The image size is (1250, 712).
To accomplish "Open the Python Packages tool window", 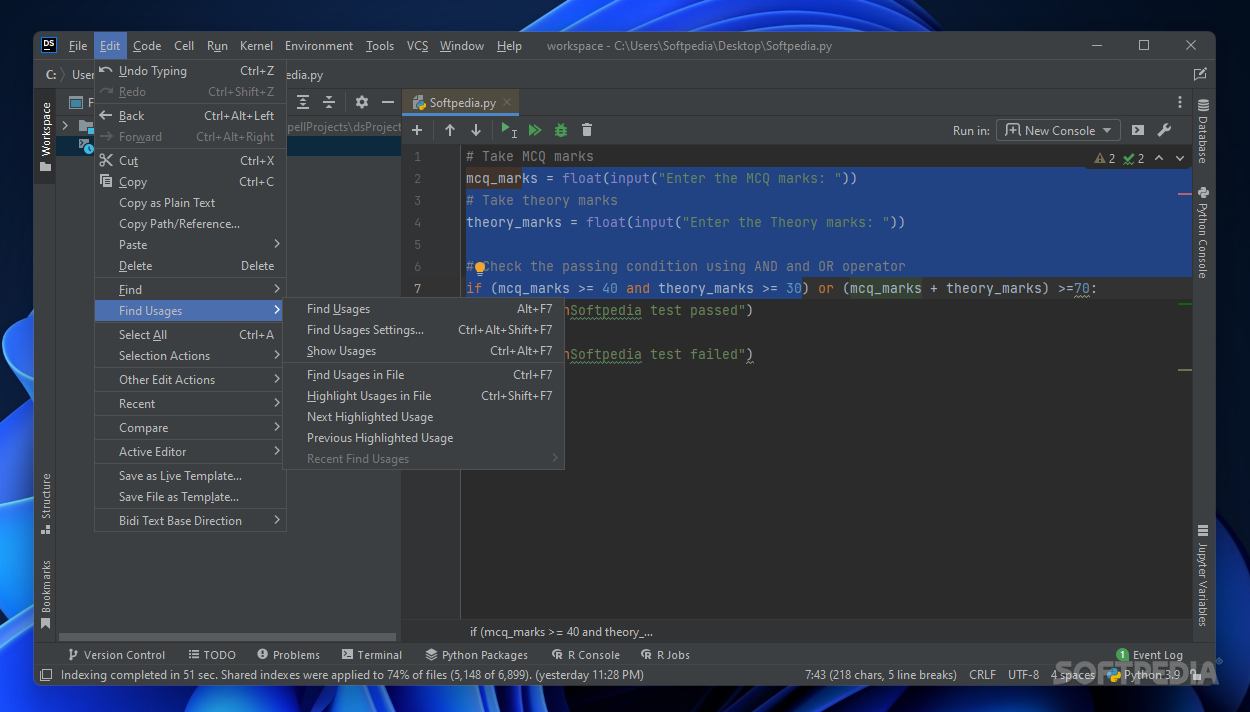I will click(x=476, y=655).
